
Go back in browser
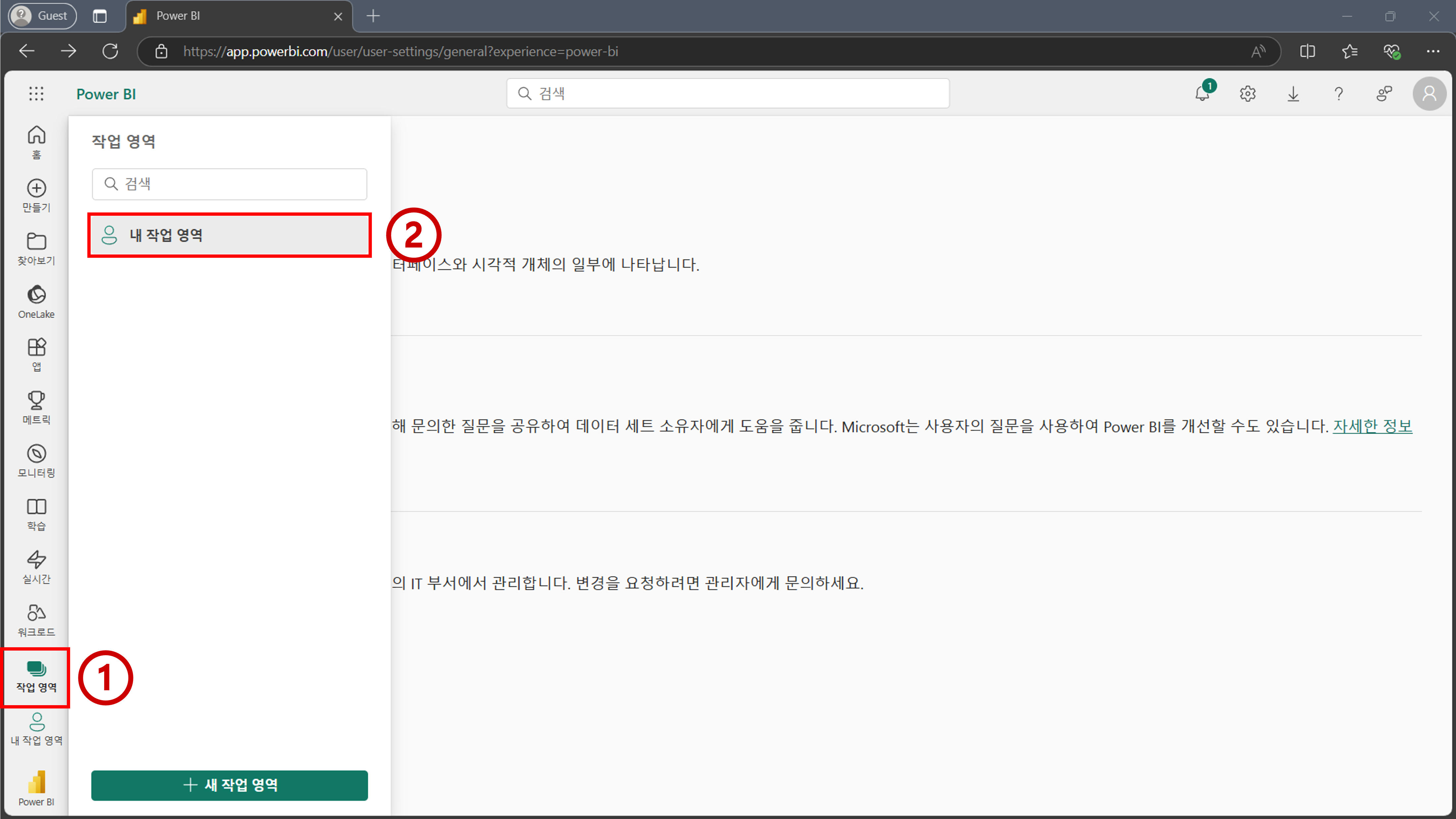tap(27, 51)
